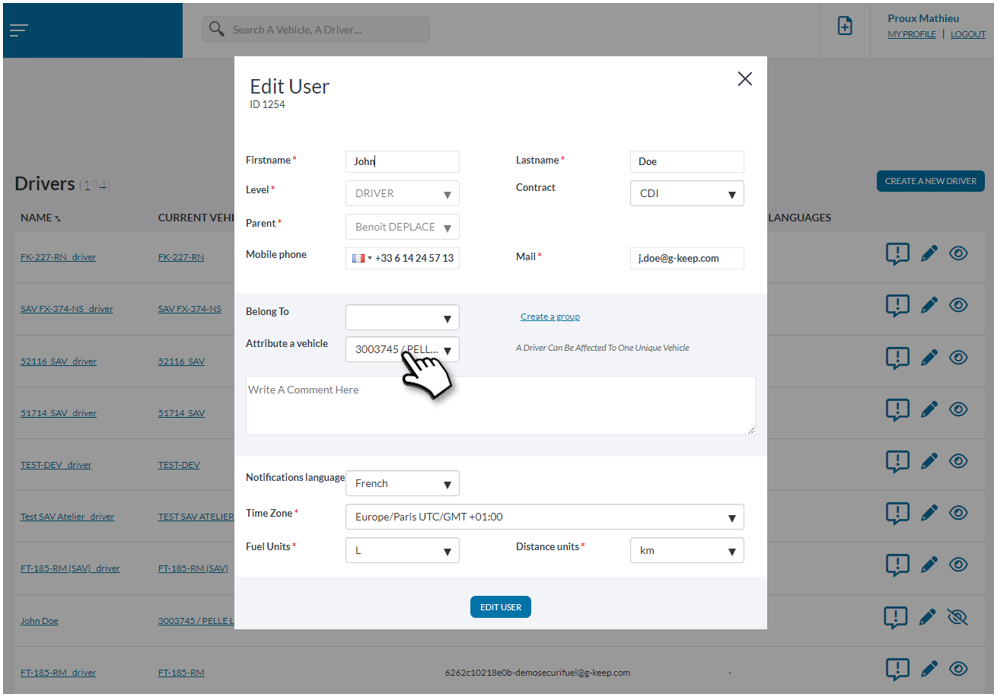
Task: Toggle visibility eye for SAV FX-374-NS driver
Action: tap(958, 305)
